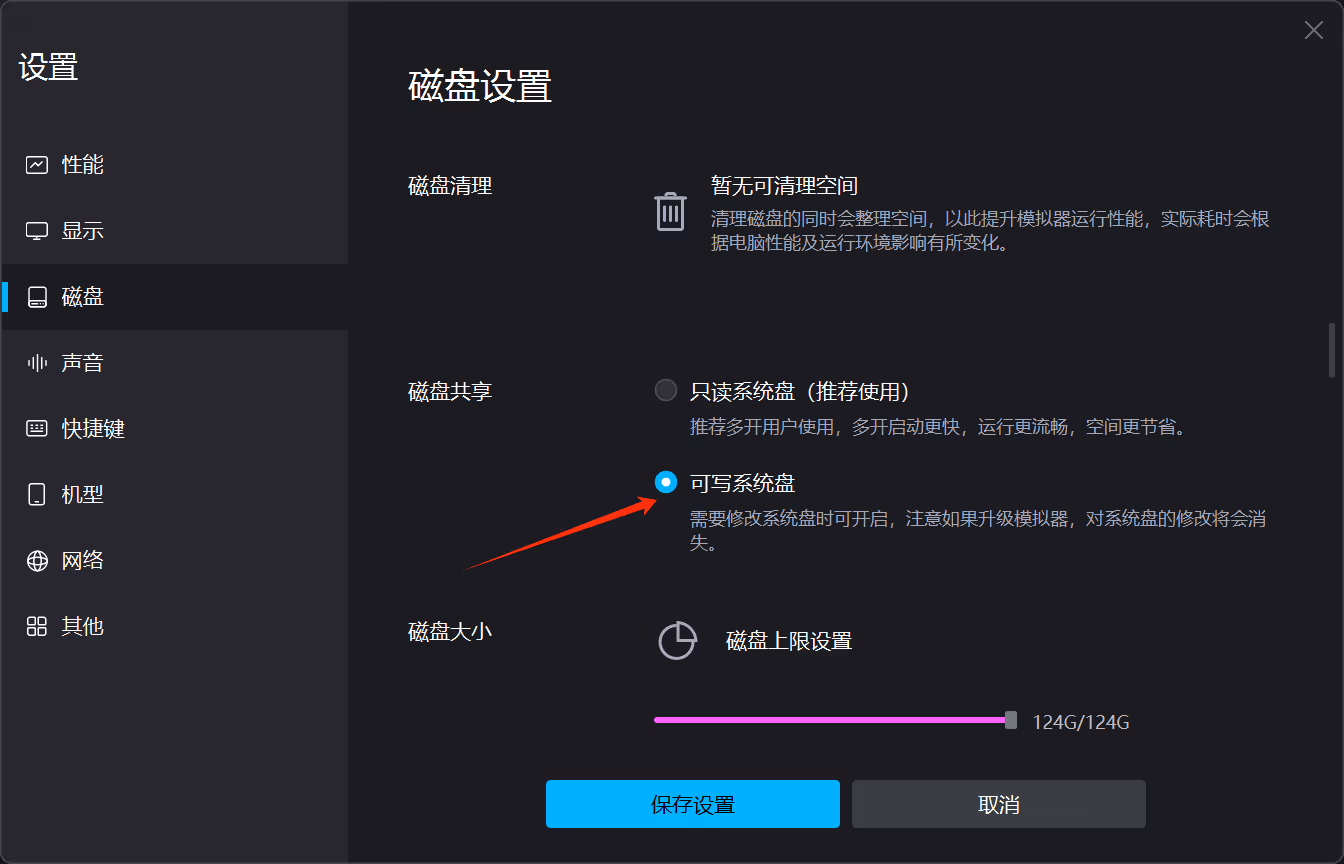Go to the 其他 settings section
1344x864 pixels.
pos(82,627)
